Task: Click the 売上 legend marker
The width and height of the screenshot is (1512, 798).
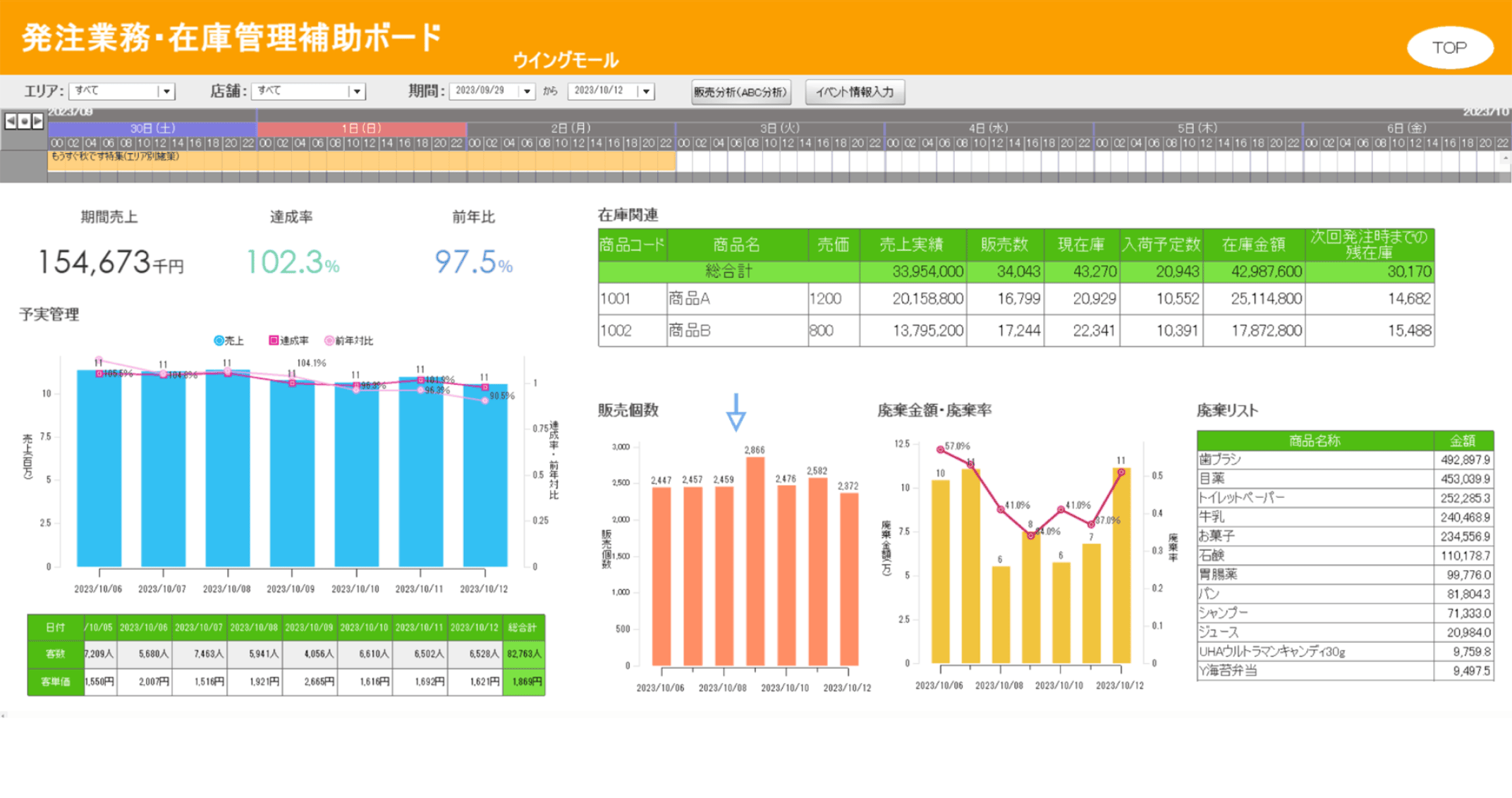Action: [219, 340]
